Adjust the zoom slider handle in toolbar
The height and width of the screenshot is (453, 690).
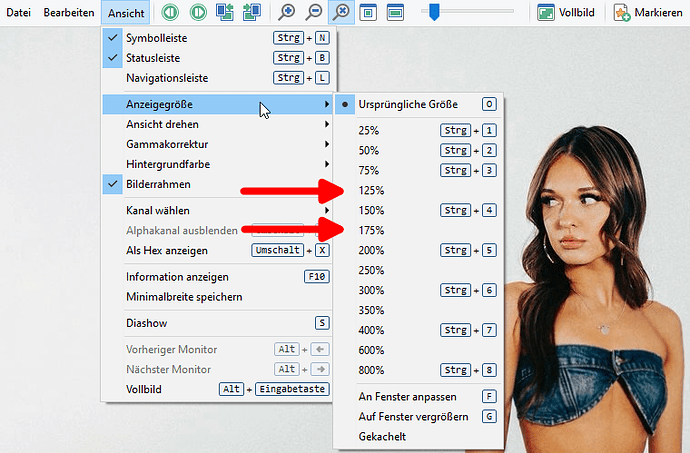(434, 12)
